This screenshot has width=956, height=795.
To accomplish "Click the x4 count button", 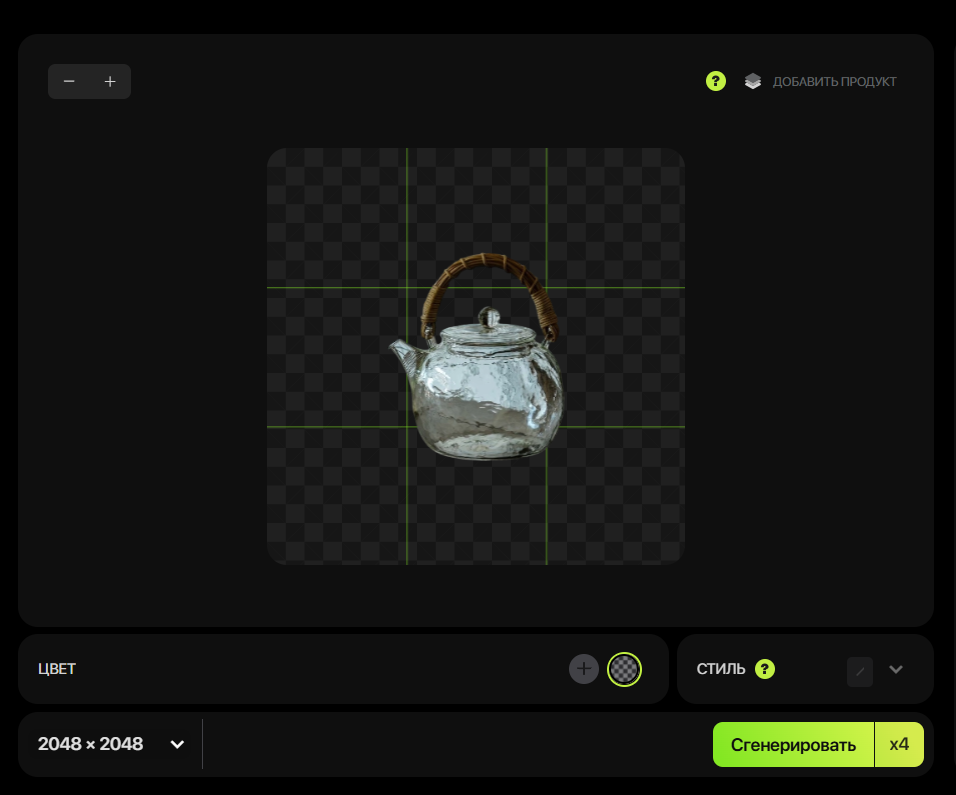I will pos(899,744).
